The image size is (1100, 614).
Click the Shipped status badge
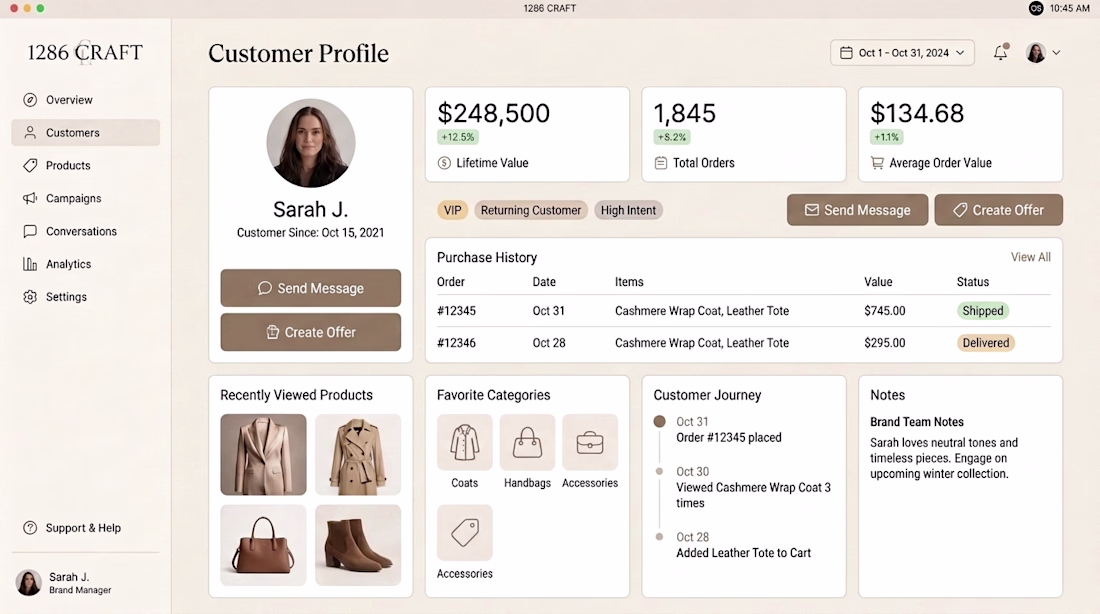coord(983,311)
